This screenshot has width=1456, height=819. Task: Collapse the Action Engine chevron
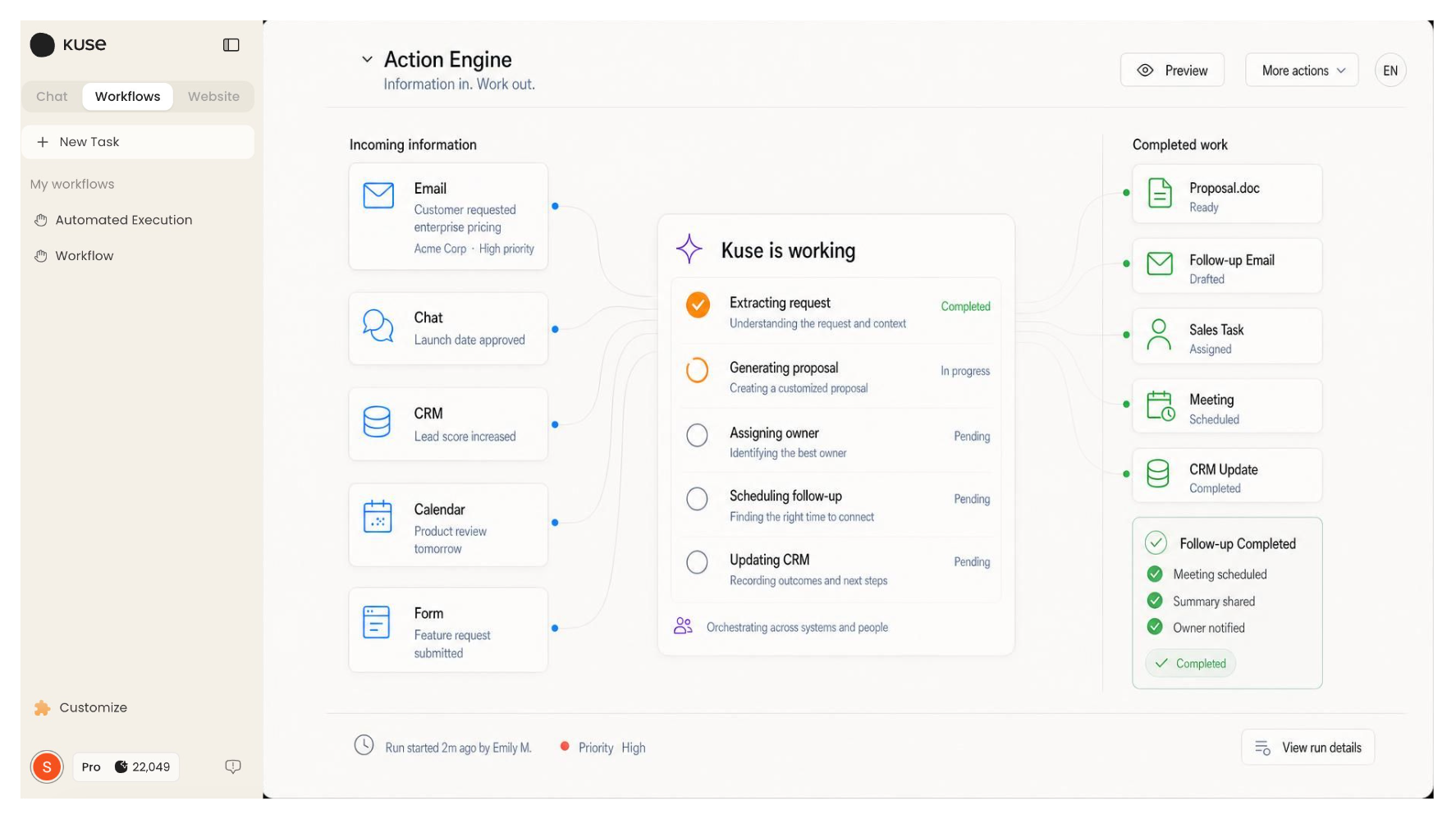[x=367, y=59]
